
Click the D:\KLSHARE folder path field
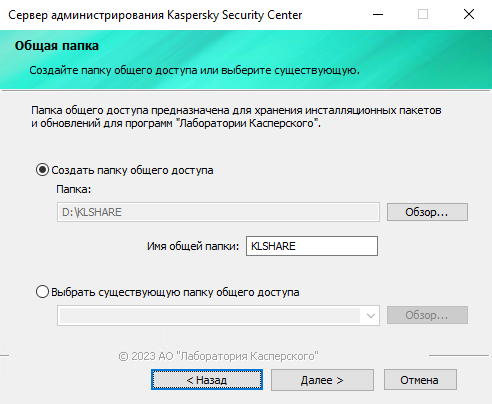click(218, 212)
